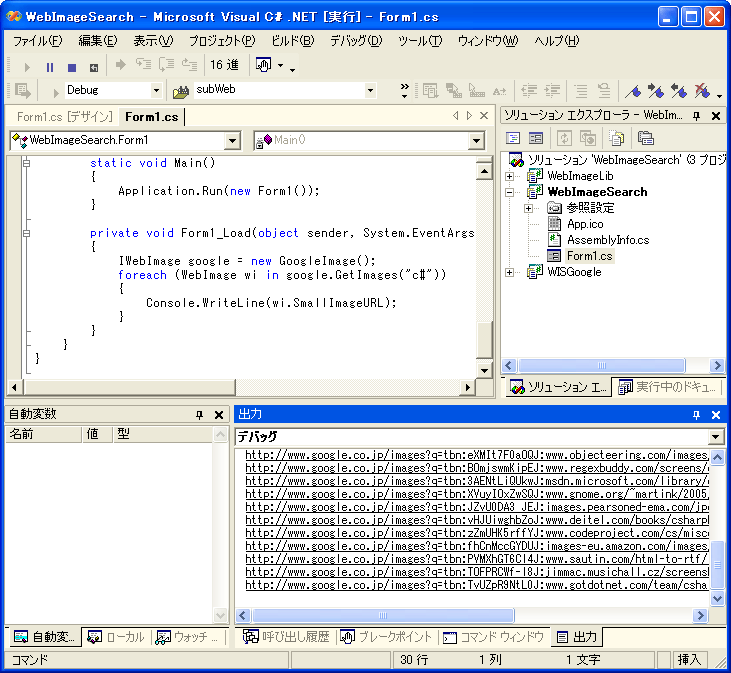The height and width of the screenshot is (673, 731).
Task: Click the Uncomment Selection icon
Action: [x=604, y=90]
